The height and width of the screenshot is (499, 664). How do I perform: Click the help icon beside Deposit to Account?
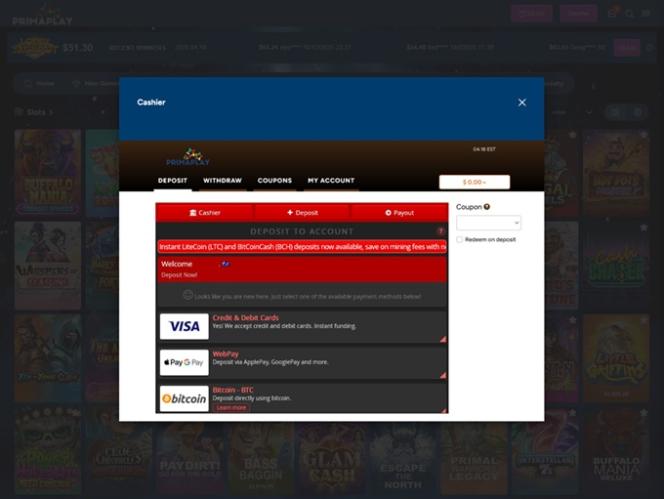pos(440,231)
